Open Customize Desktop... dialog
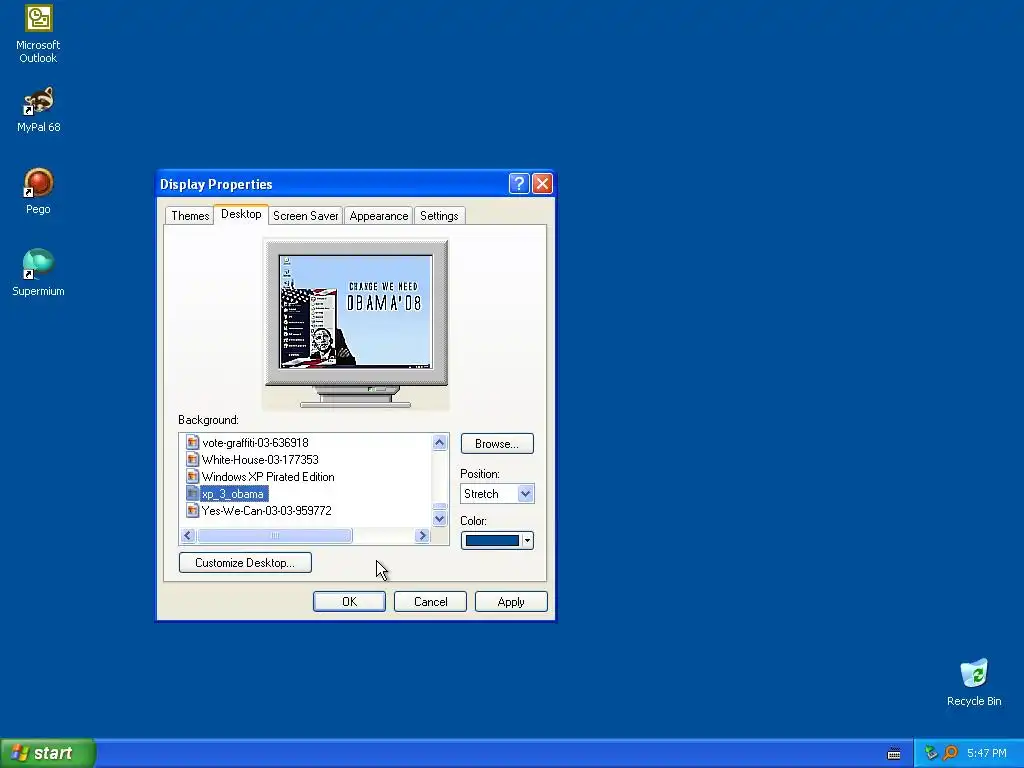 click(245, 562)
